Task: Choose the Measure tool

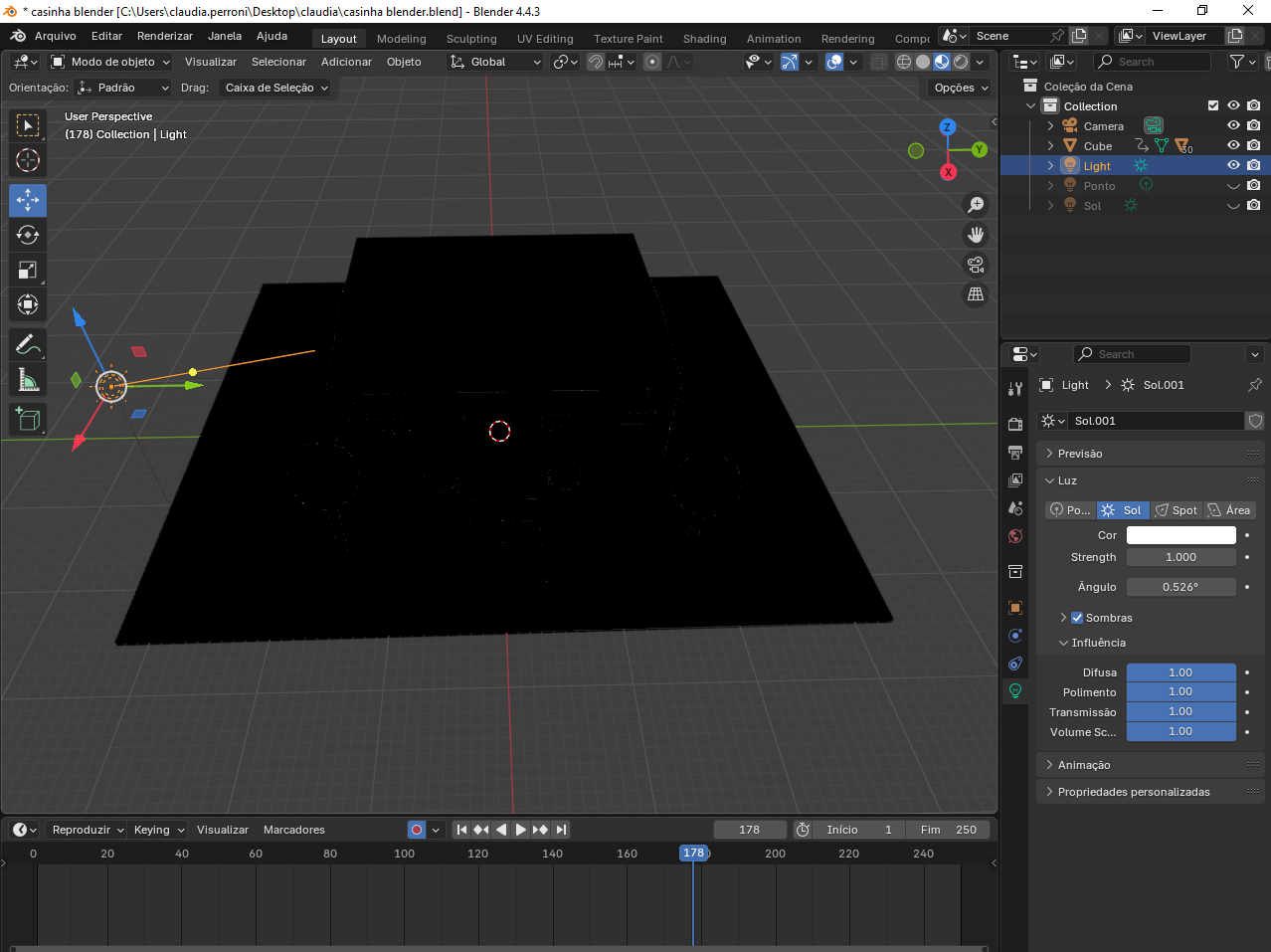Action: (28, 380)
